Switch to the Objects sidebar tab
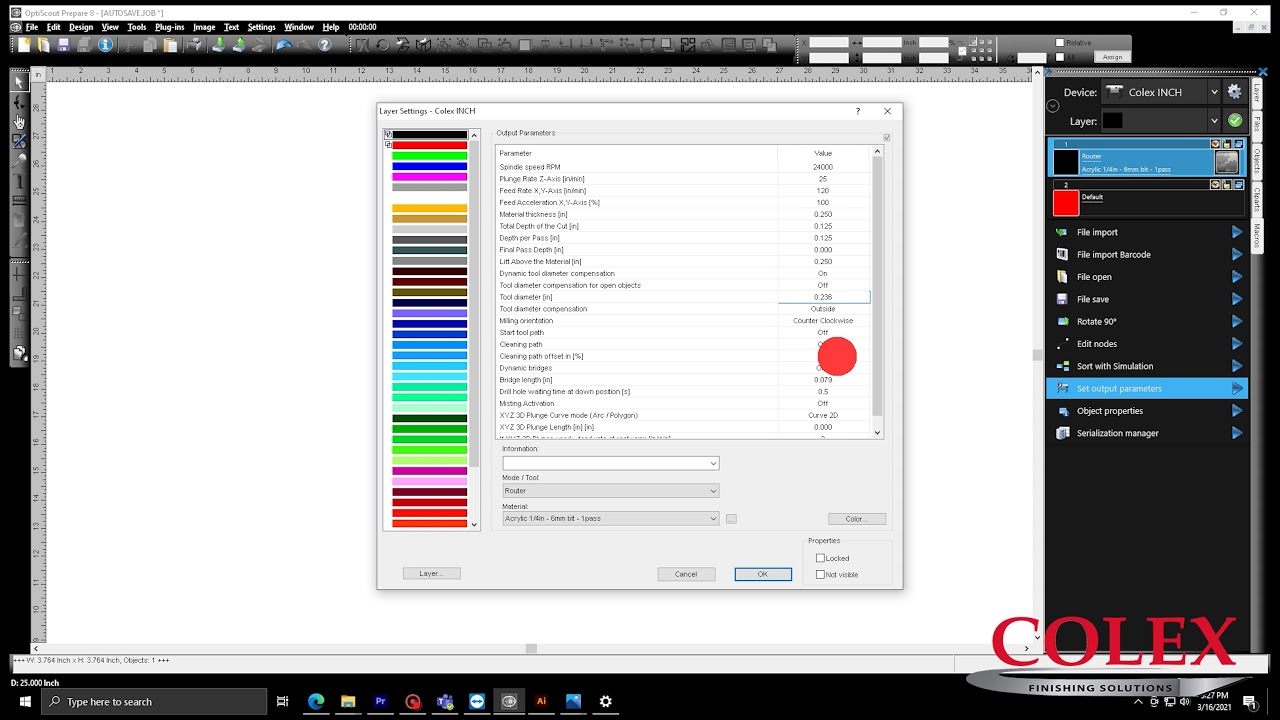 coord(1257,160)
